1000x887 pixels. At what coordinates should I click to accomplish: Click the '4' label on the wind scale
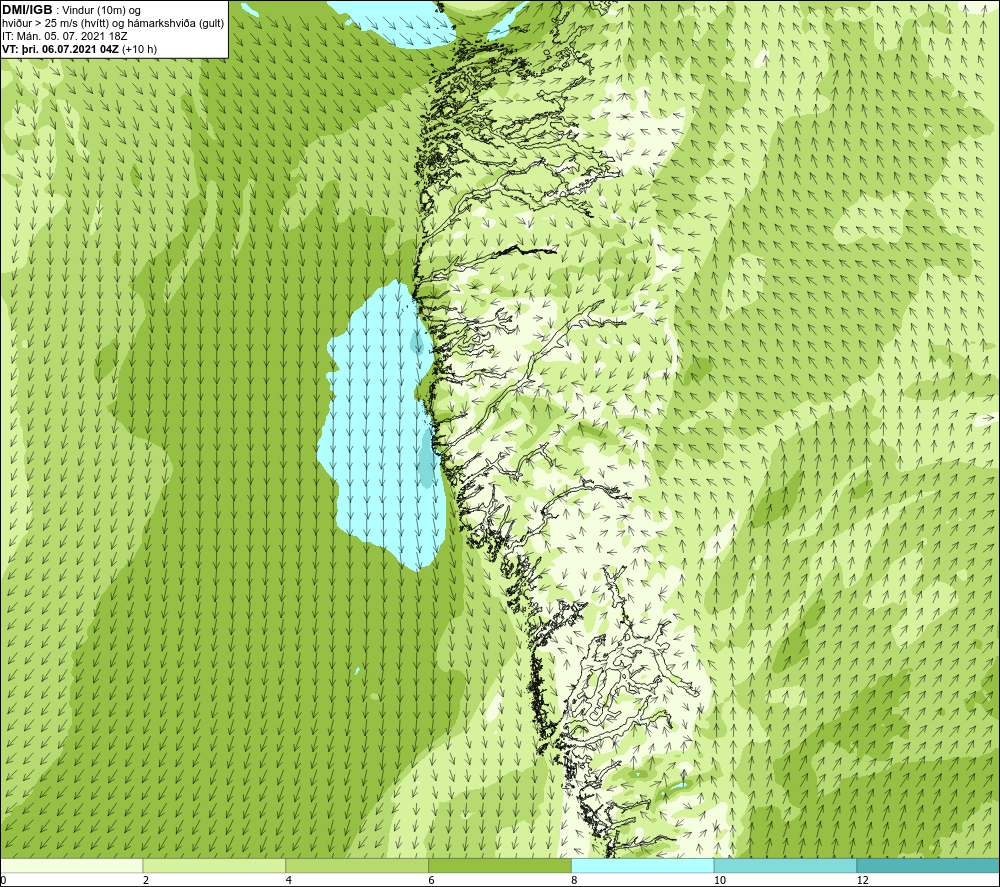click(289, 881)
